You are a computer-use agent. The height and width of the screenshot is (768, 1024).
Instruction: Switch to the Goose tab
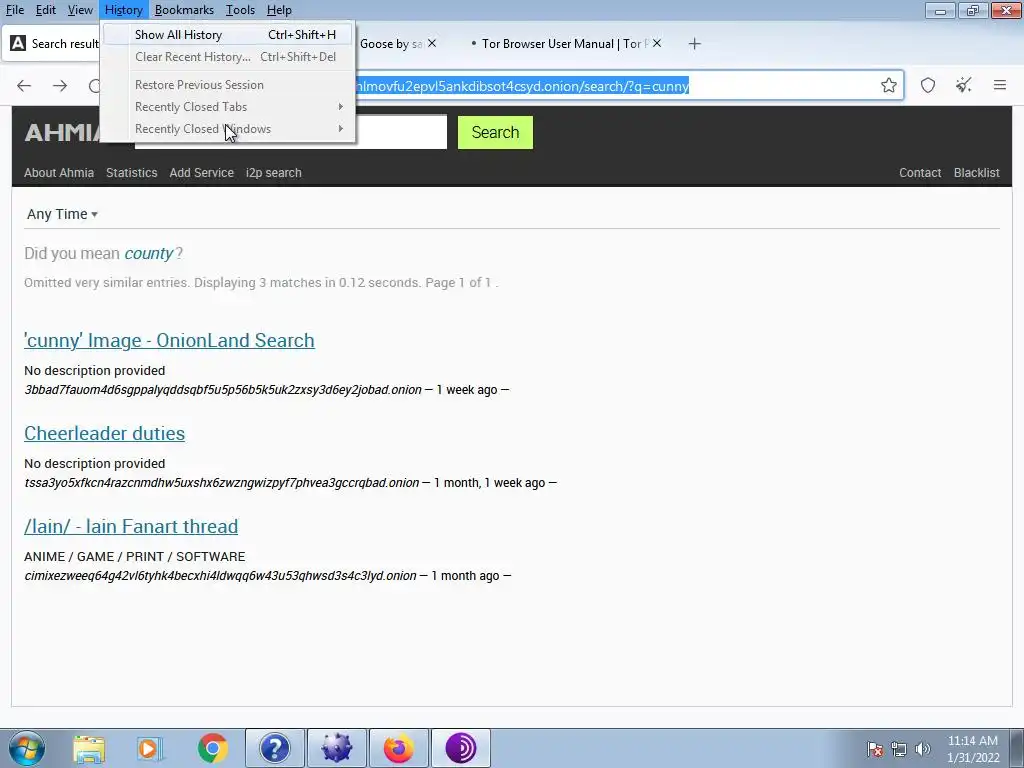coord(392,44)
